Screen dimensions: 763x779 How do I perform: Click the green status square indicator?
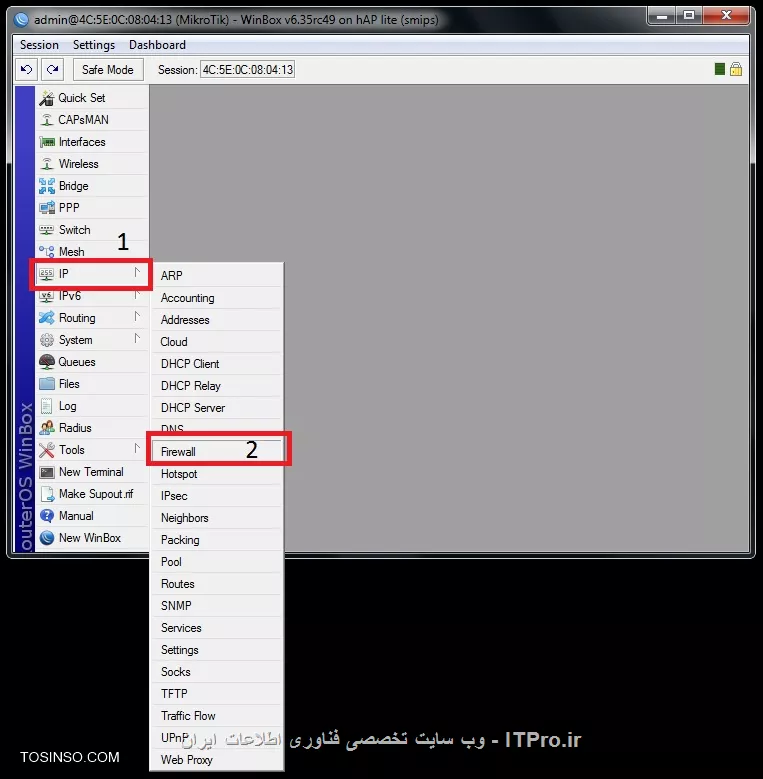(719, 69)
